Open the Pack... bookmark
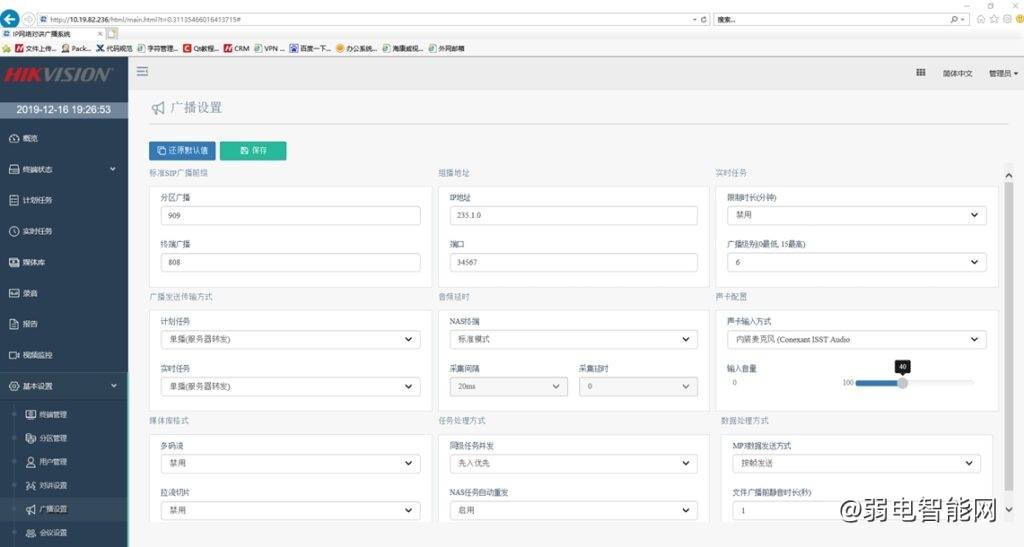The image size is (1024, 547). [76, 48]
